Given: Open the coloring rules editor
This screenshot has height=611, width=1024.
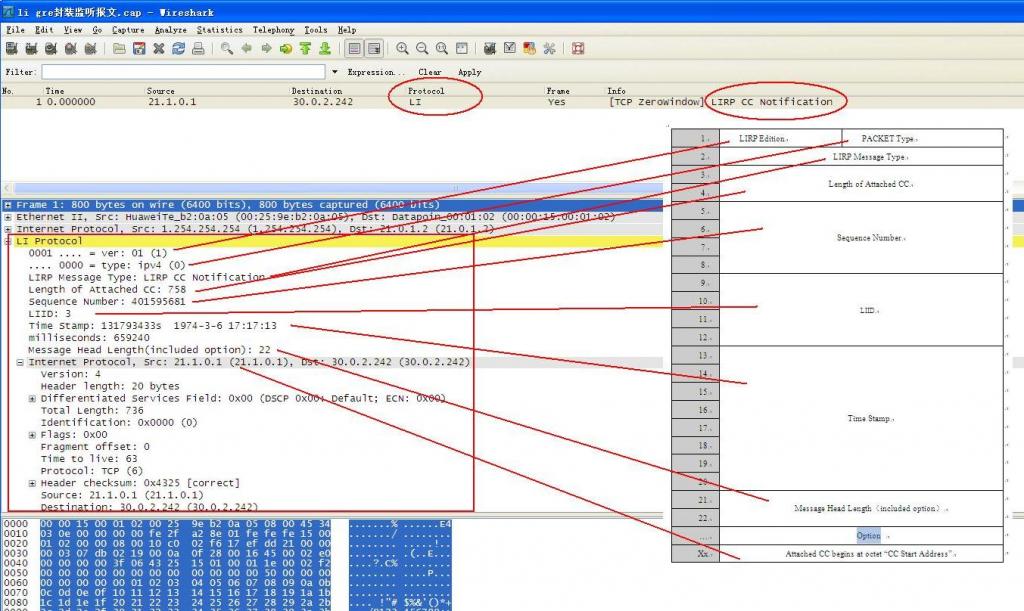Looking at the screenshot, I should coord(530,48).
